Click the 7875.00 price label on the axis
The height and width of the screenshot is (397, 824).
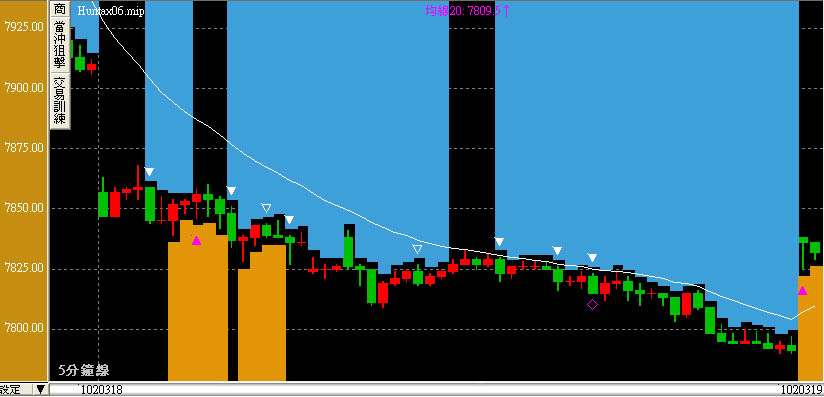click(x=24, y=148)
